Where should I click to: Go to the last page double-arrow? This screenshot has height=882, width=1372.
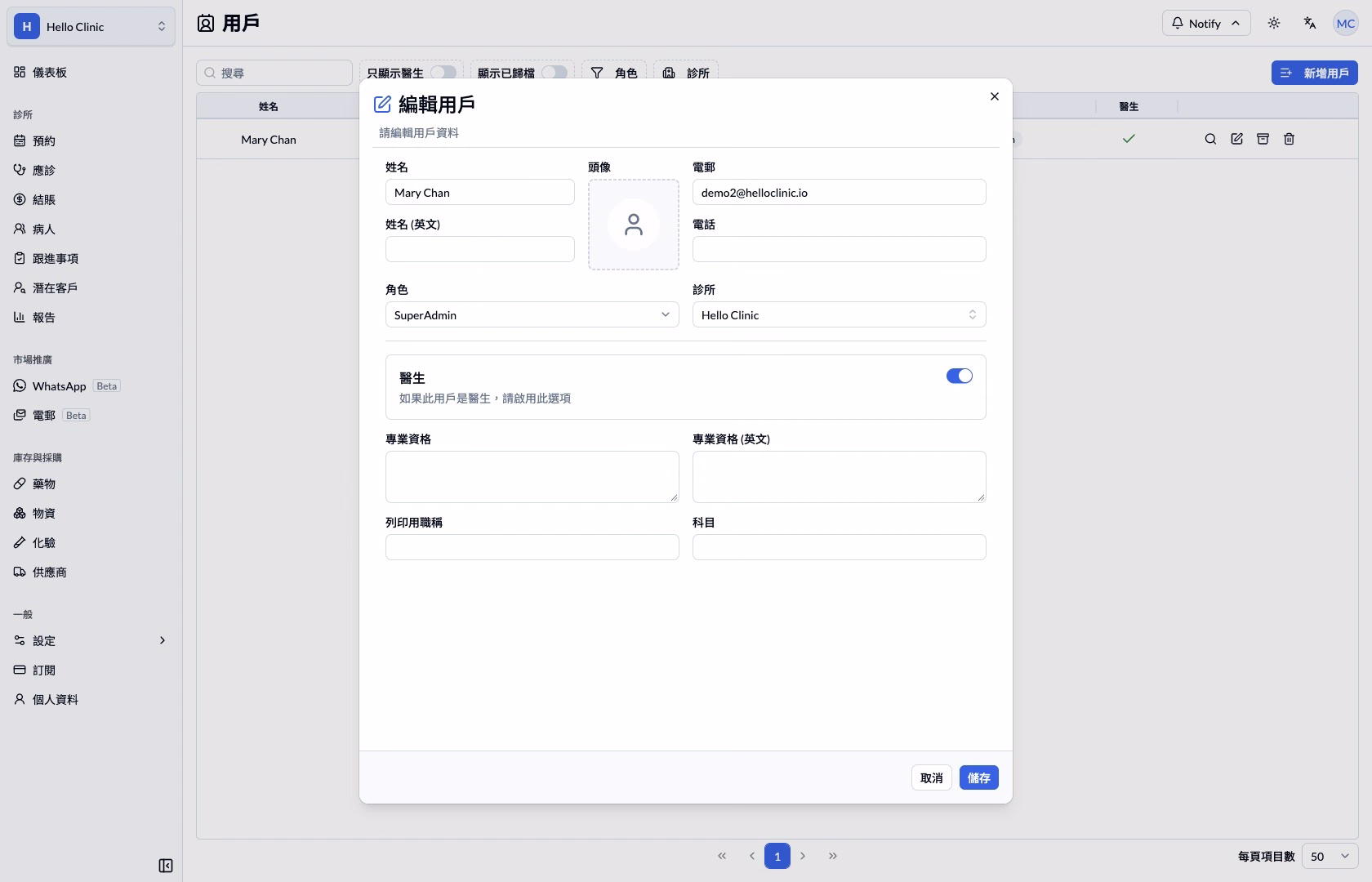click(833, 856)
